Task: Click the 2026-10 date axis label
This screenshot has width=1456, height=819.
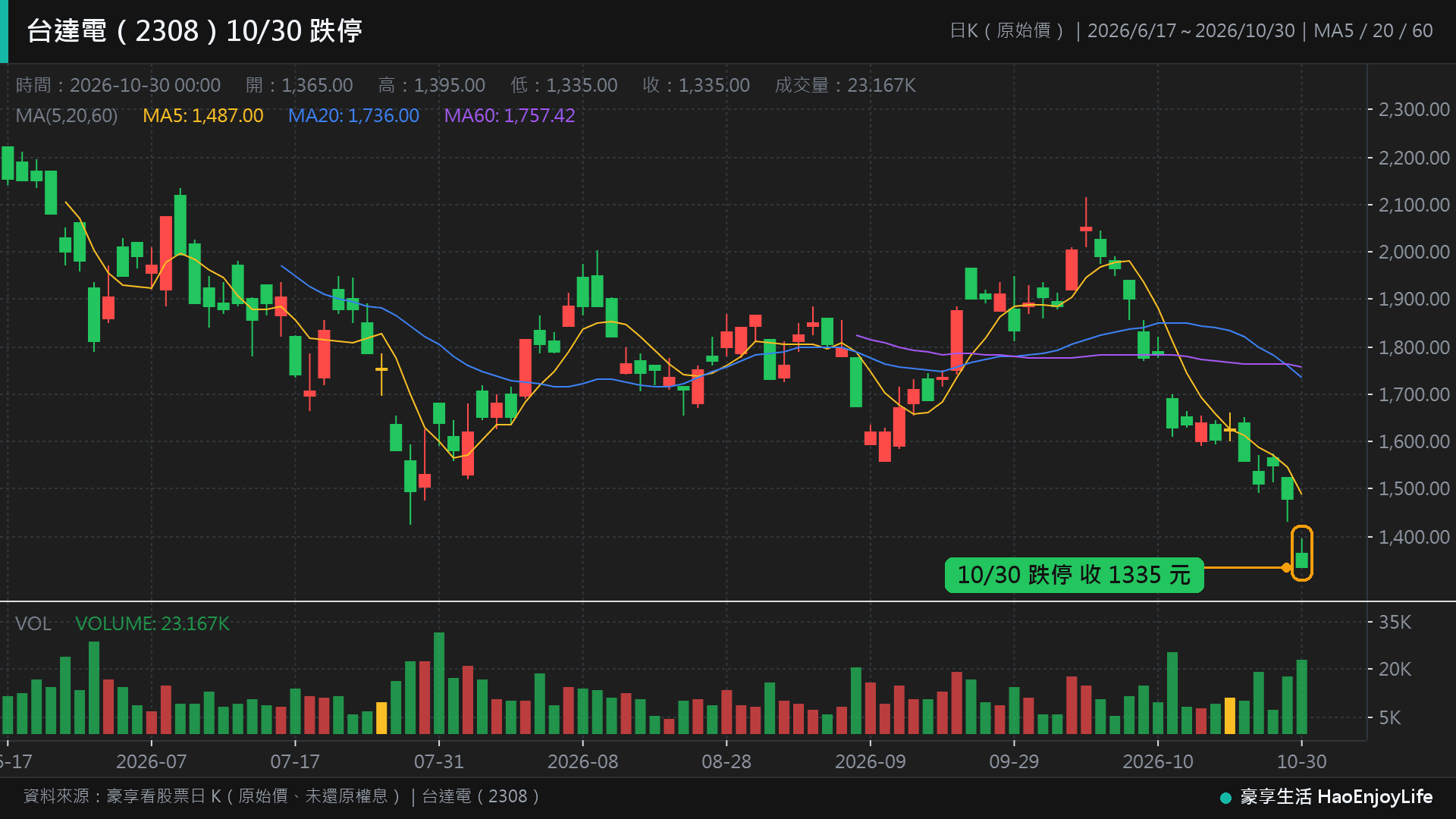Action: (1157, 761)
